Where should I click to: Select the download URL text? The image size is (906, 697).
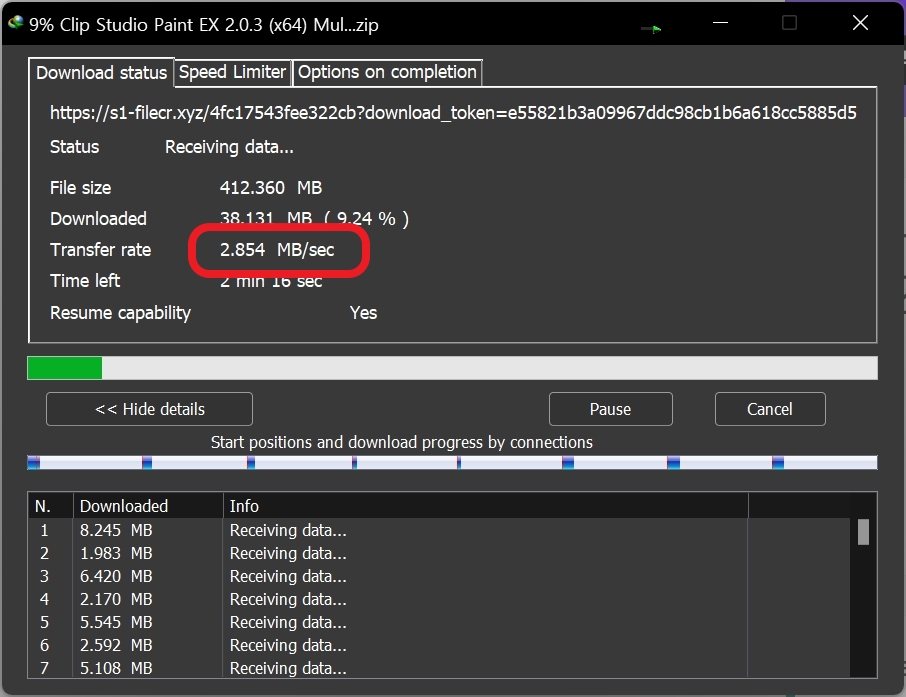click(453, 113)
